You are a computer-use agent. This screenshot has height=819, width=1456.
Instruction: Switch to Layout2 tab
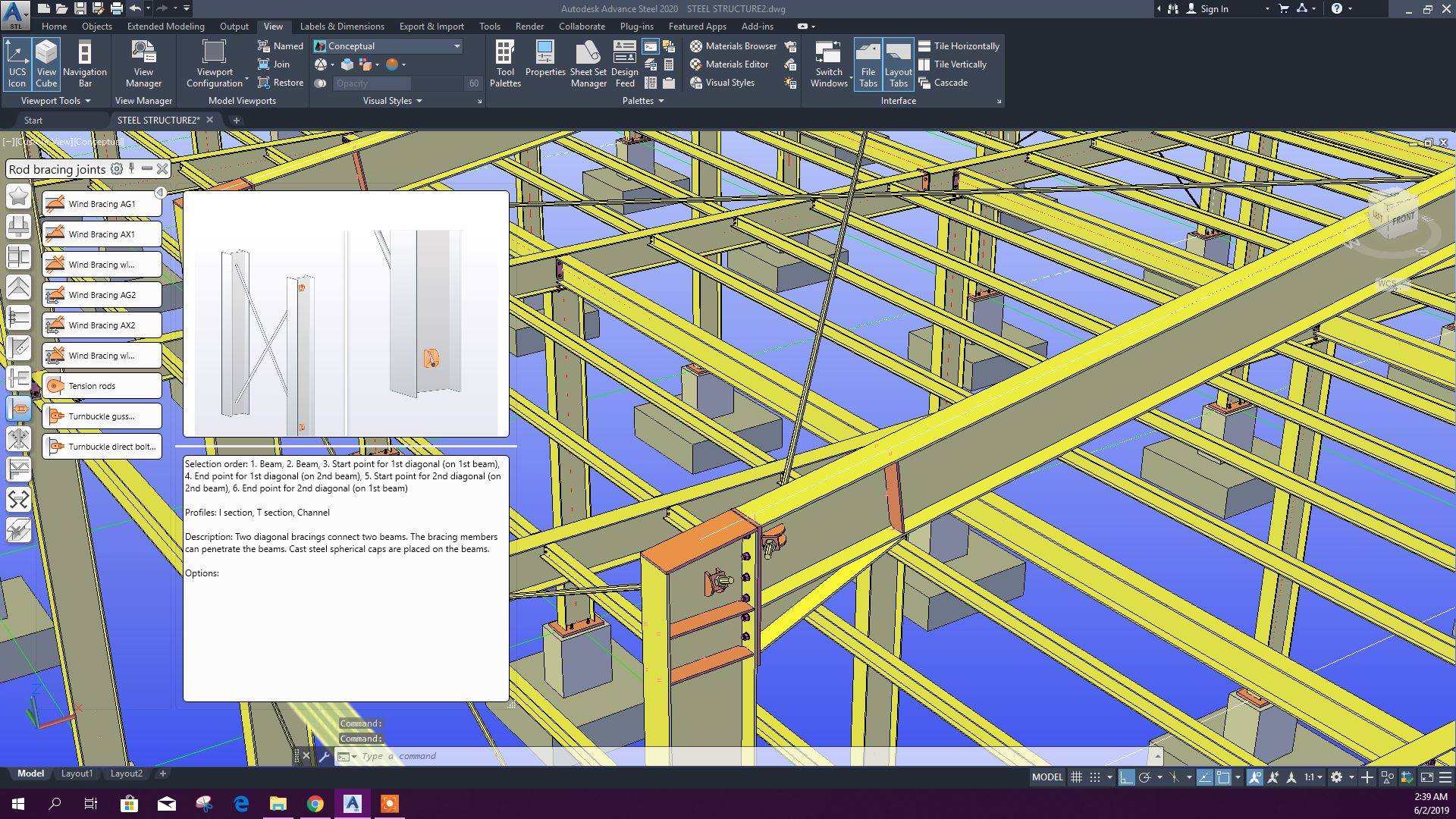[x=127, y=773]
